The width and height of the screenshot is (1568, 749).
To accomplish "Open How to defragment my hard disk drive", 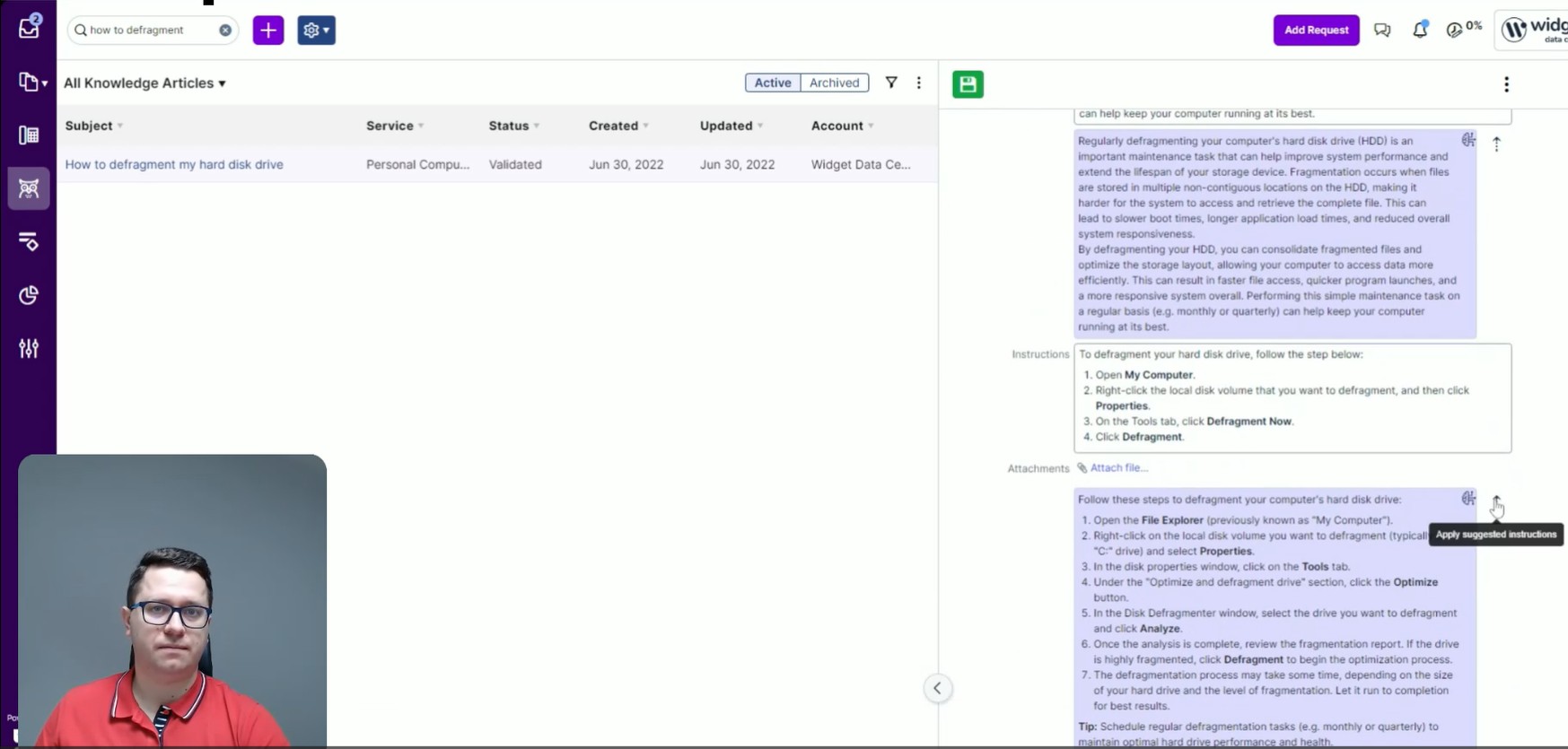I will [174, 165].
